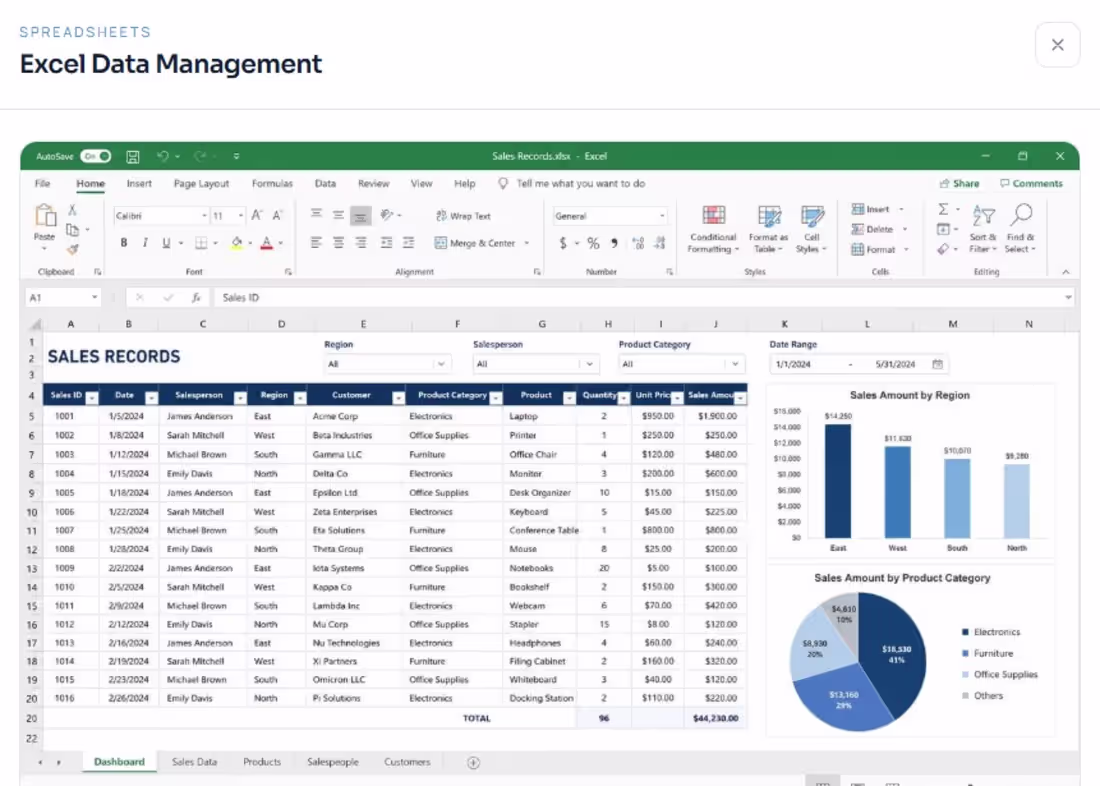
Task: Click the Undo arrow icon
Action: tap(163, 156)
